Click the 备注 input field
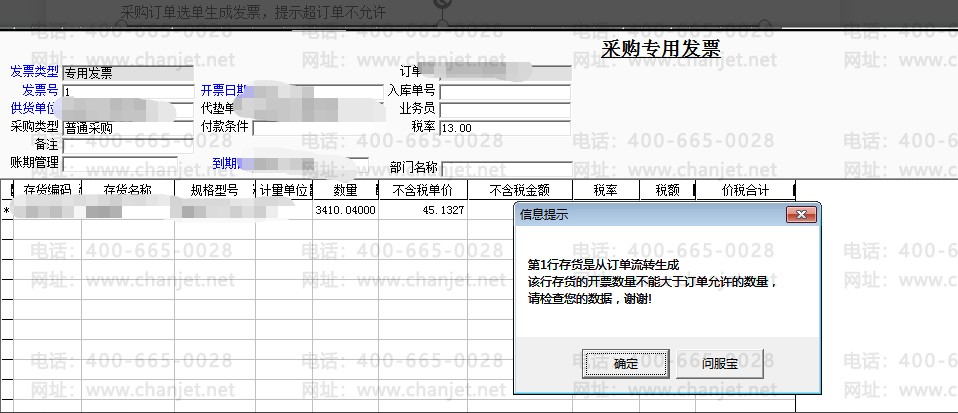This screenshot has width=958, height=413. [128, 146]
